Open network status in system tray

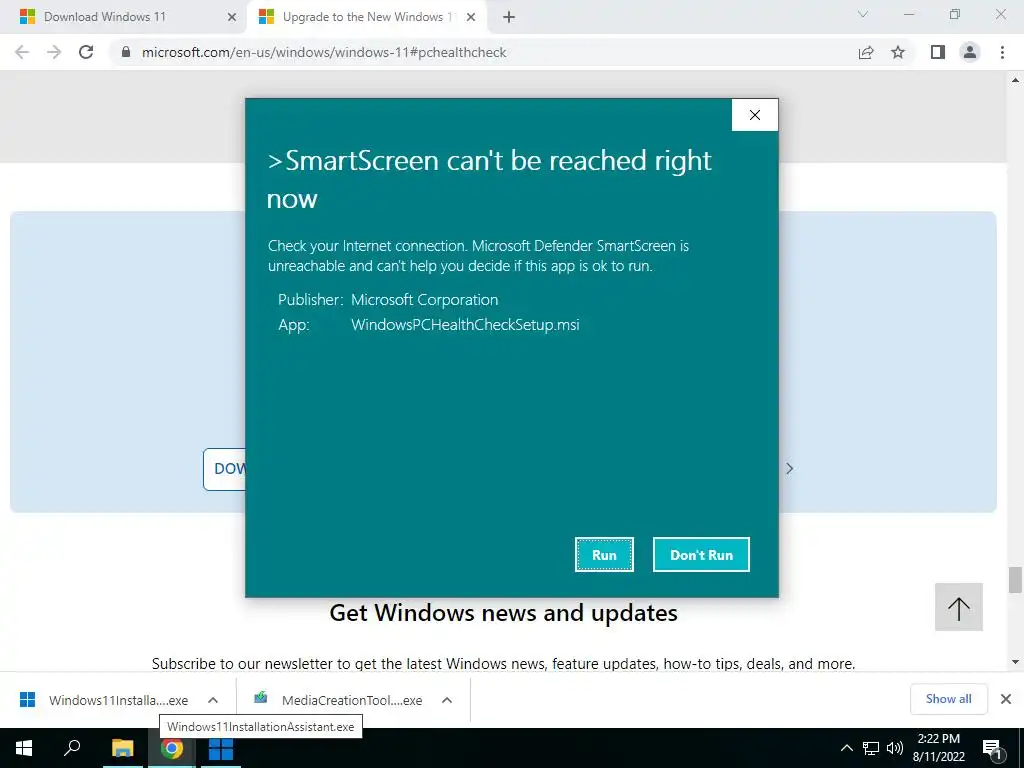[x=871, y=748]
